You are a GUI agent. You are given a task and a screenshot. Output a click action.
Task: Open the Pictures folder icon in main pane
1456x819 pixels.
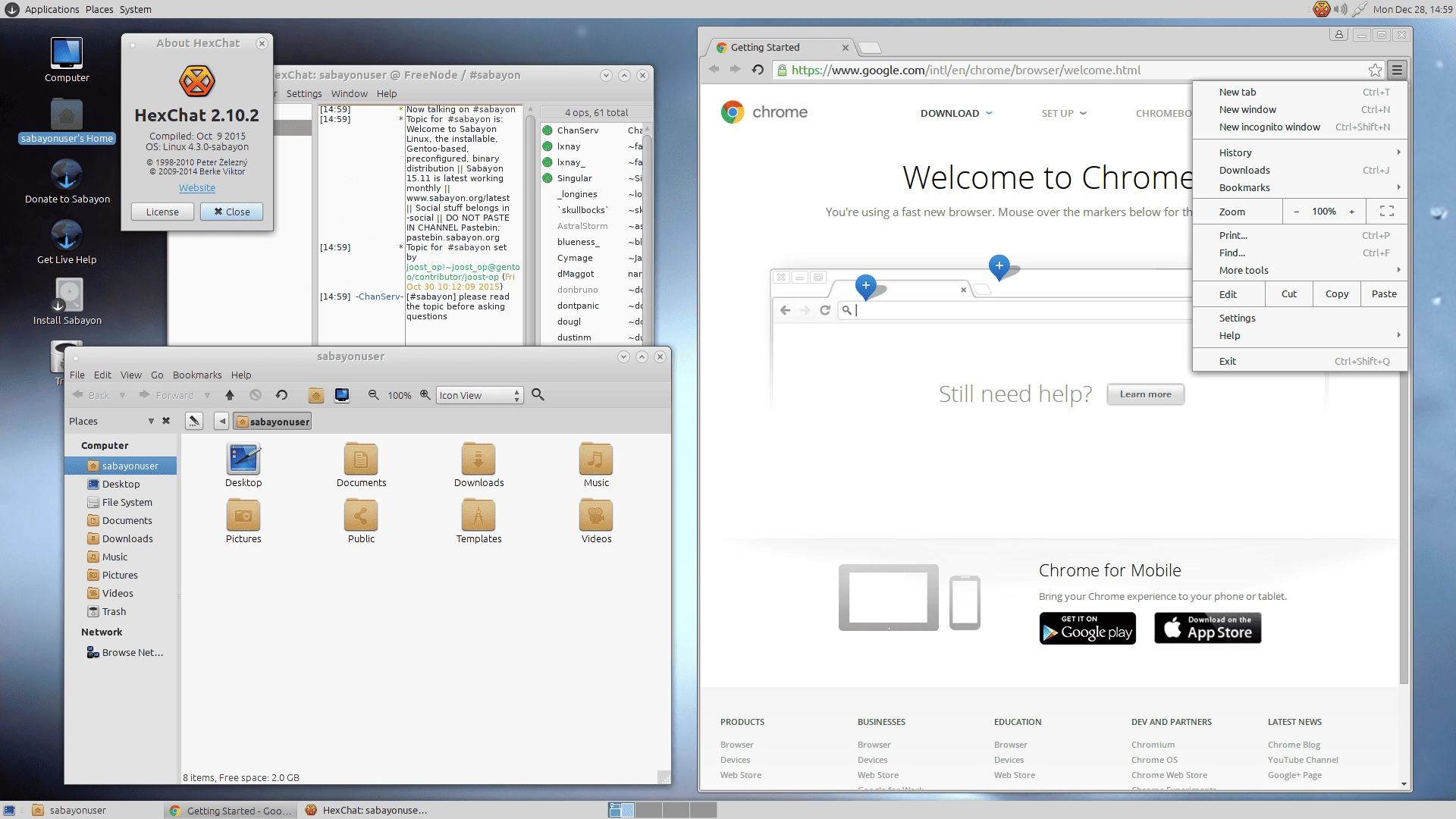(x=243, y=521)
